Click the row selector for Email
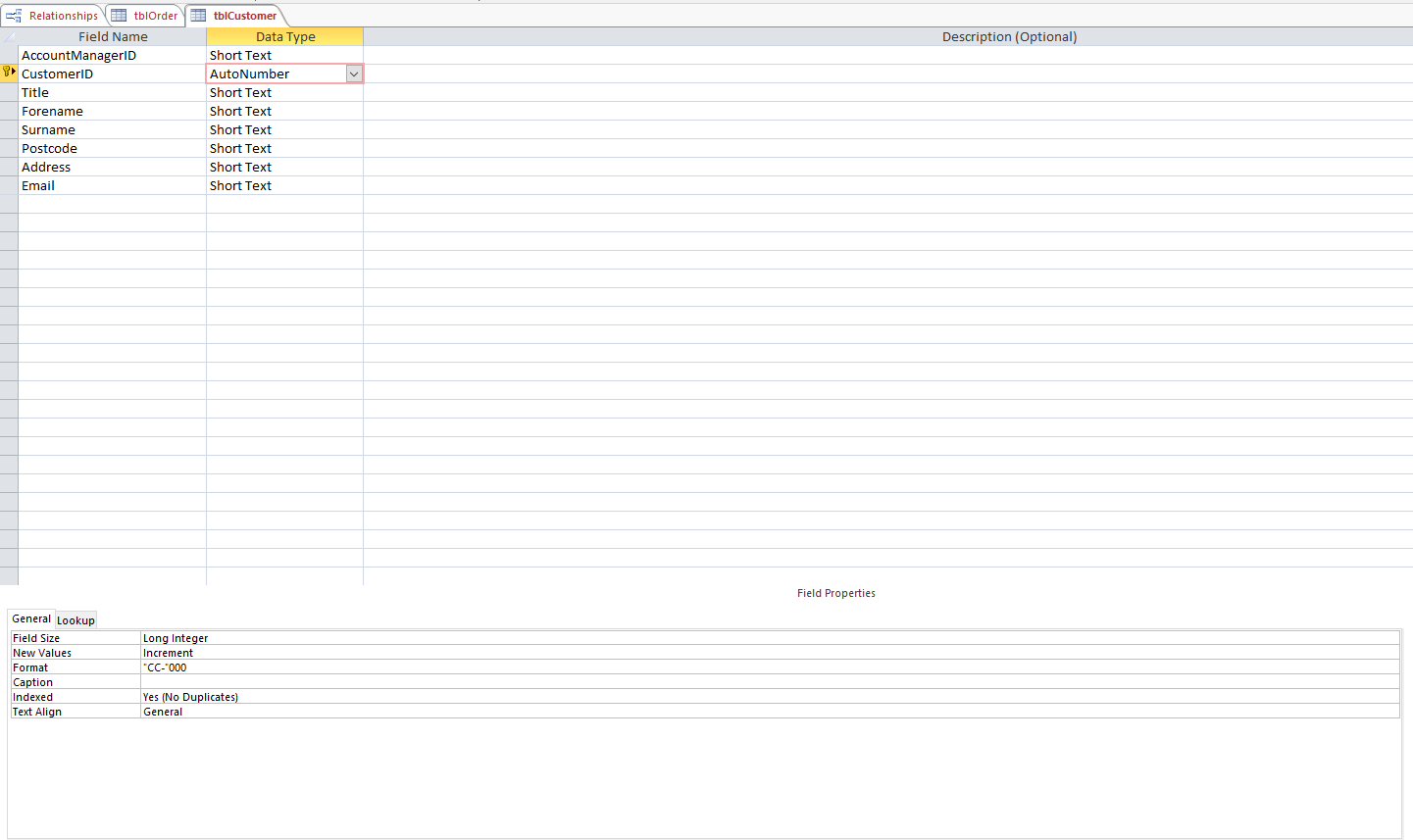The height and width of the screenshot is (840, 1413). point(9,185)
